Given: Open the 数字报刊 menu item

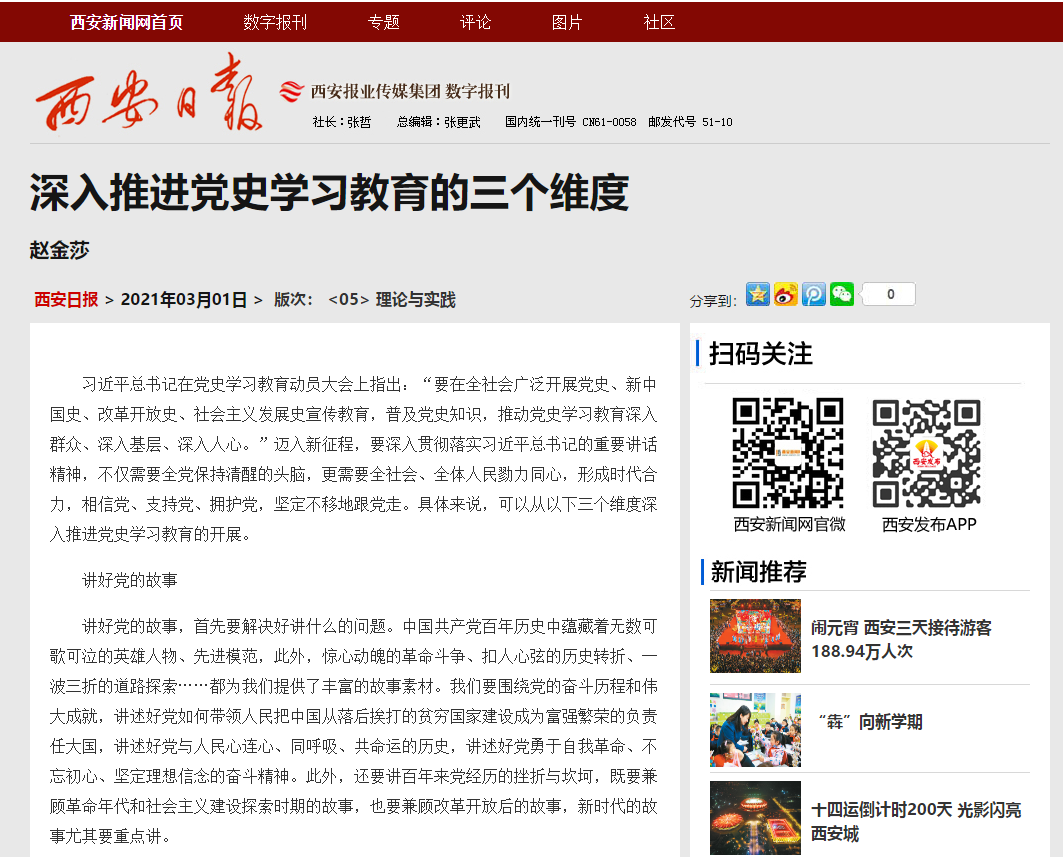Looking at the screenshot, I should pyautogui.click(x=275, y=22).
